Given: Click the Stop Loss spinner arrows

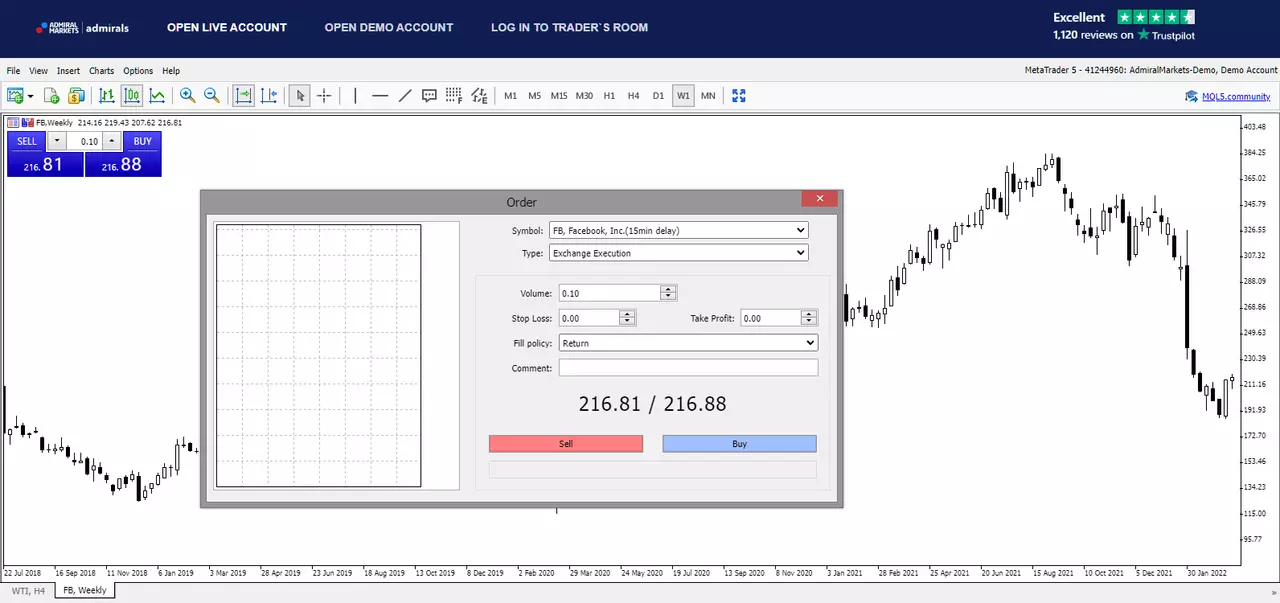Looking at the screenshot, I should point(628,318).
